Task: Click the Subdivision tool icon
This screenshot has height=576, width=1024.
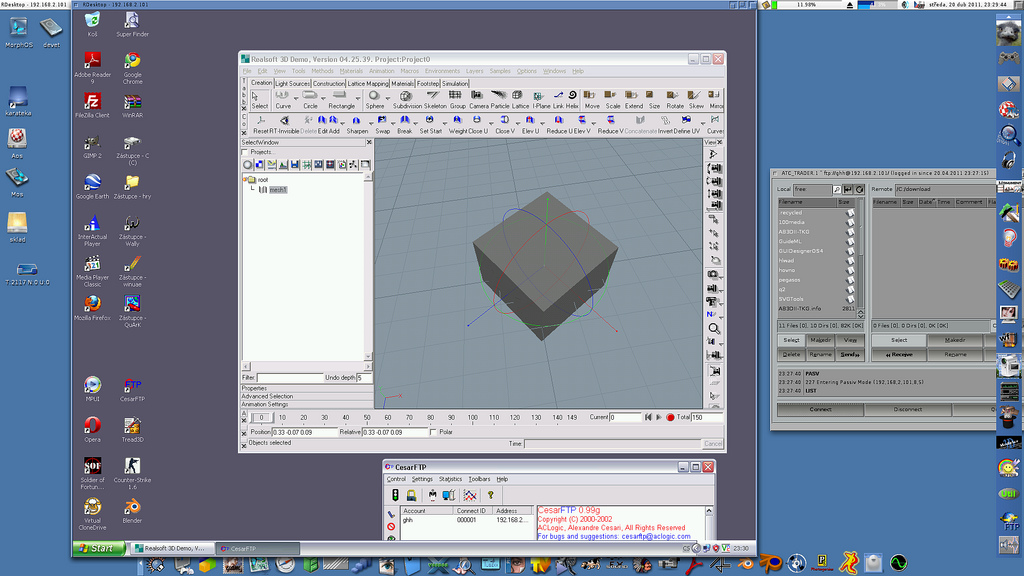Action: [407, 98]
